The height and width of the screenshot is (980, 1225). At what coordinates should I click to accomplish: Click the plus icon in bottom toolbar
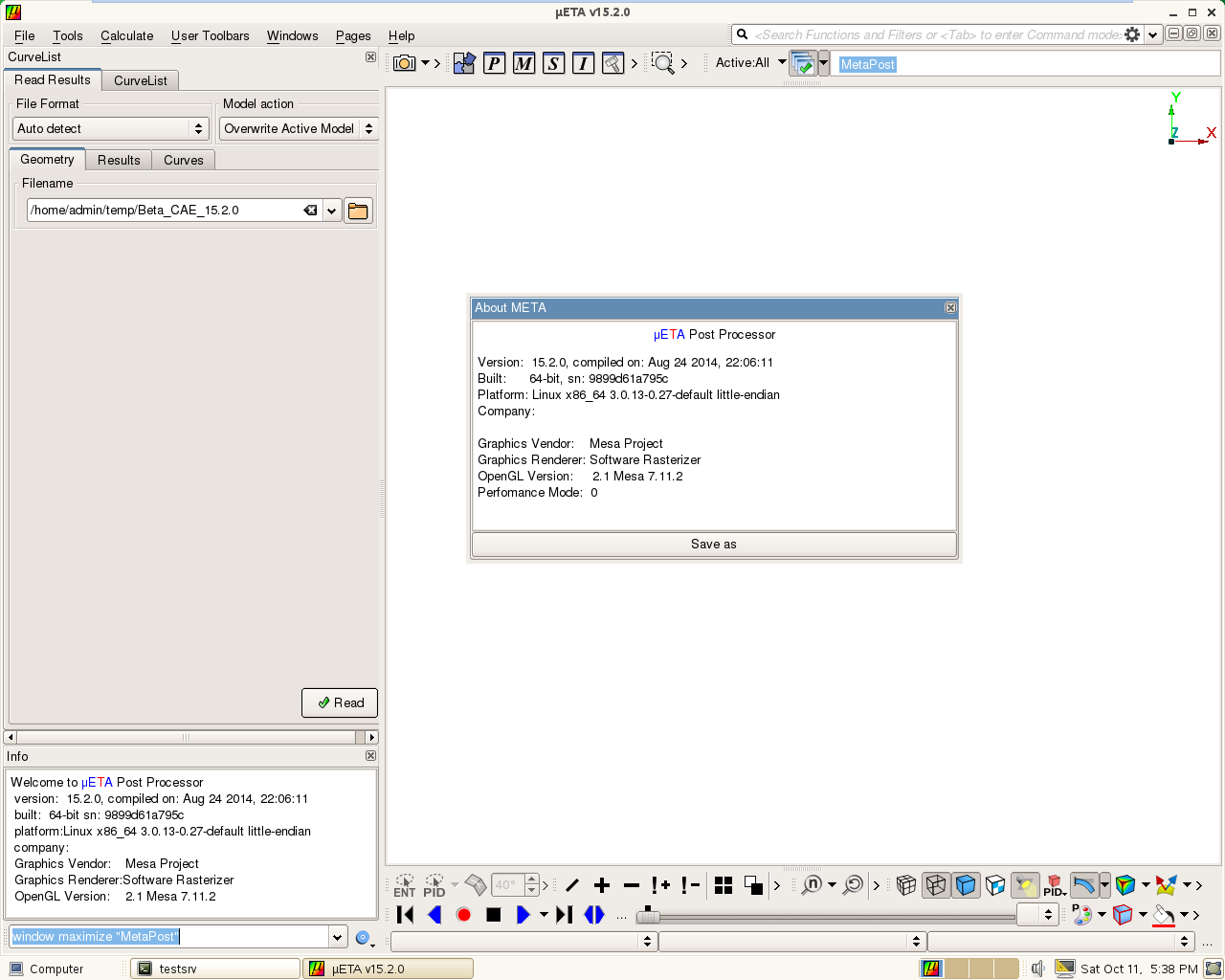coord(602,885)
